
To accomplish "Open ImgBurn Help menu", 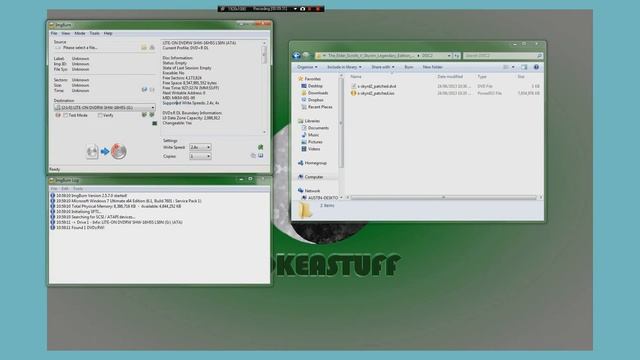I will [x=108, y=33].
